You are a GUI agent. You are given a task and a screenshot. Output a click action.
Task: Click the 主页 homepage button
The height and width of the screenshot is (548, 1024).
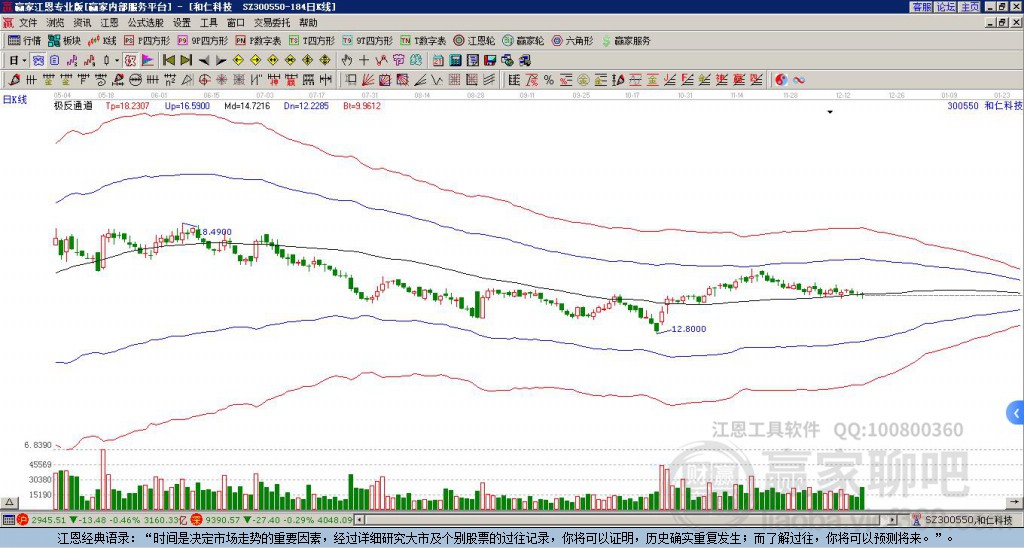tap(970, 7)
